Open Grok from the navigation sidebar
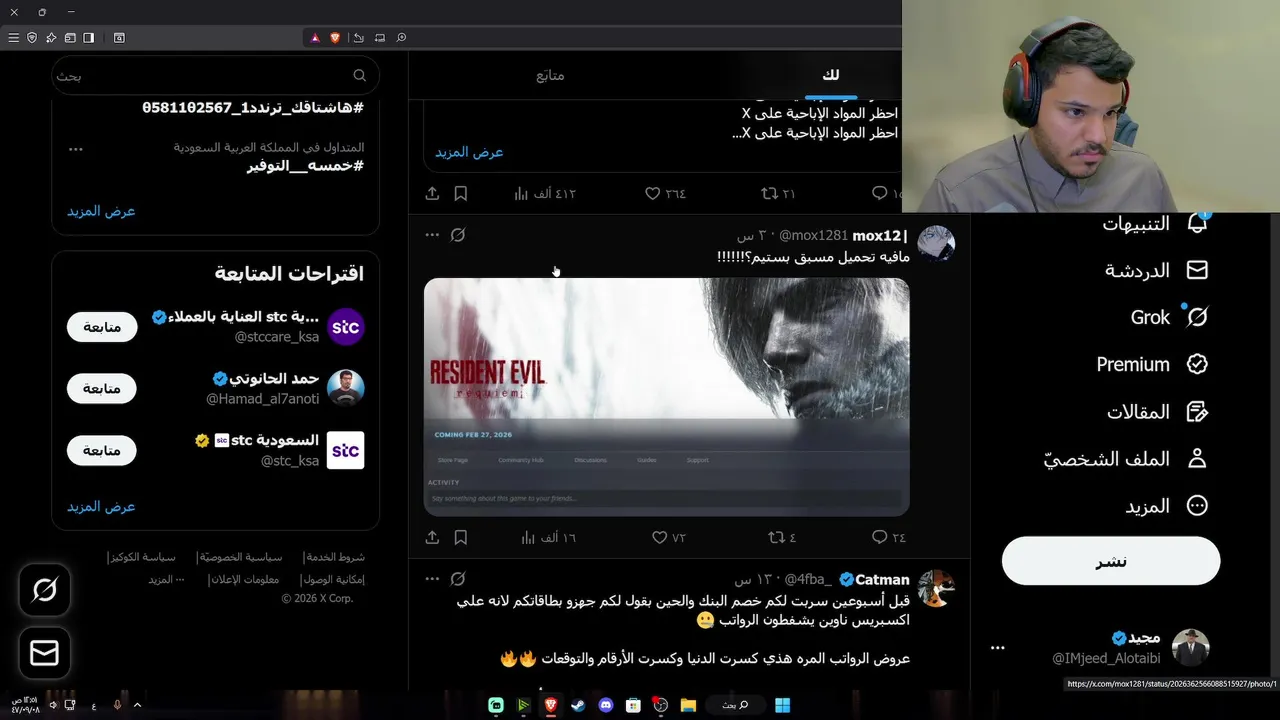The width and height of the screenshot is (1280, 720). (1170, 317)
